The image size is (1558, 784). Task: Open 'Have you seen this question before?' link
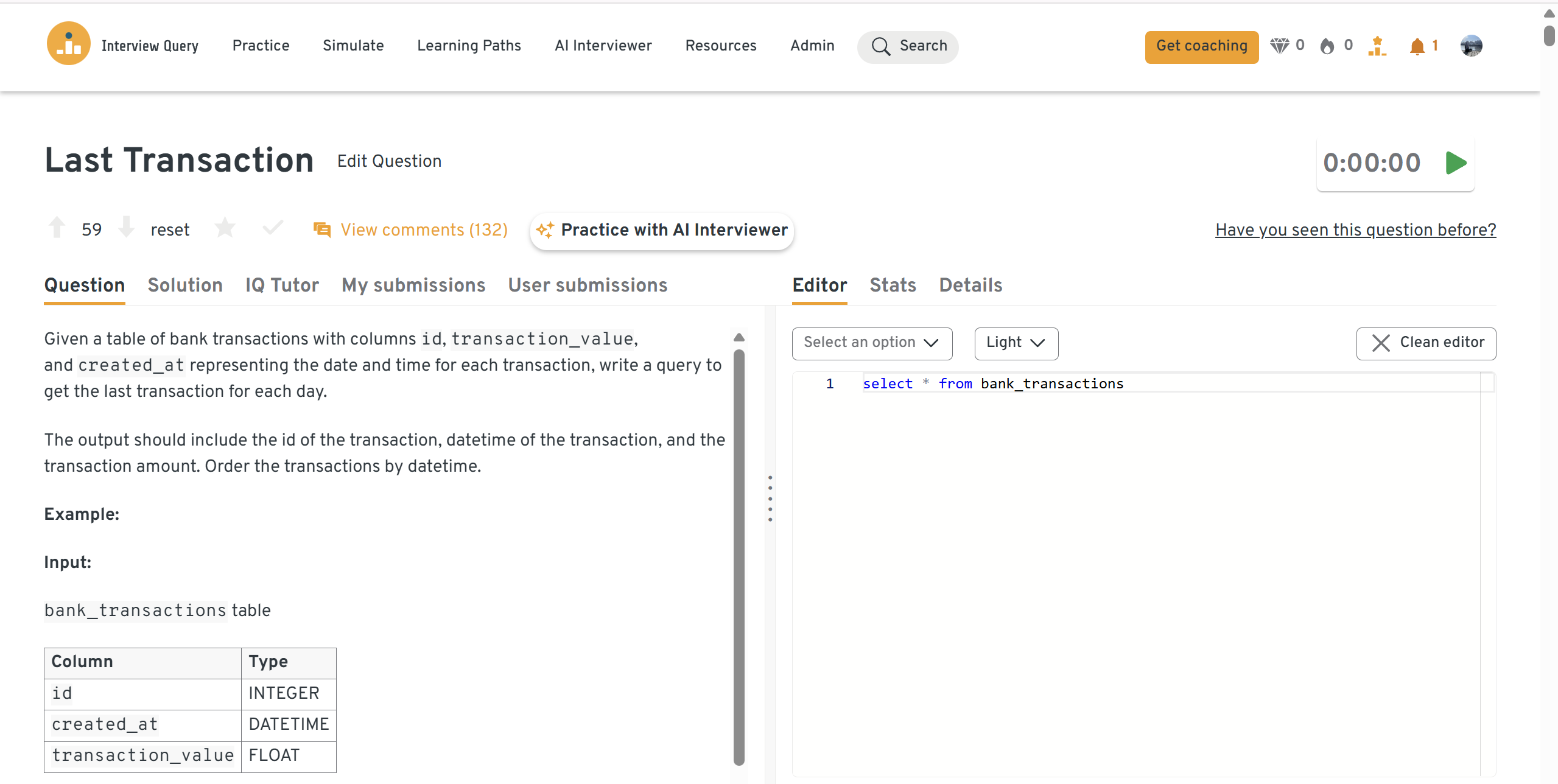(1355, 230)
